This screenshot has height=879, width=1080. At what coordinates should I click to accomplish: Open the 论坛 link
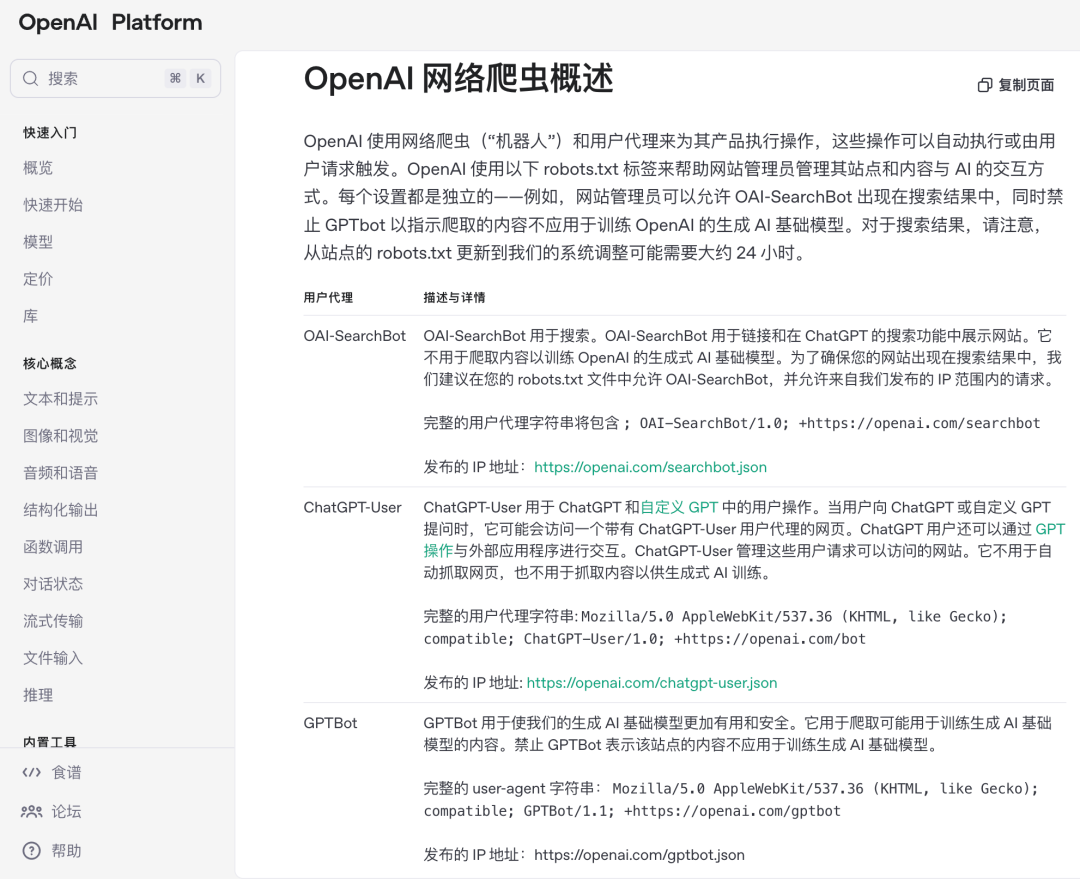coord(66,811)
